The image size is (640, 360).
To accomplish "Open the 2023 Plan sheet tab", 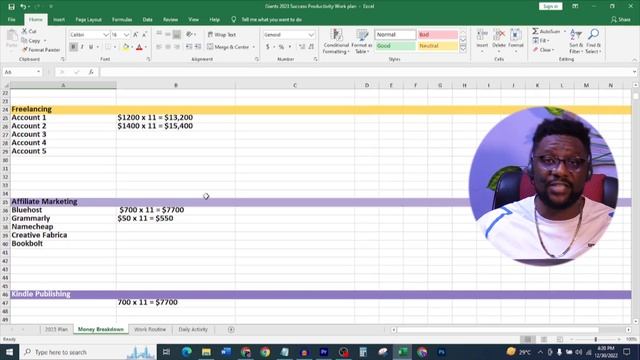I will point(56,329).
